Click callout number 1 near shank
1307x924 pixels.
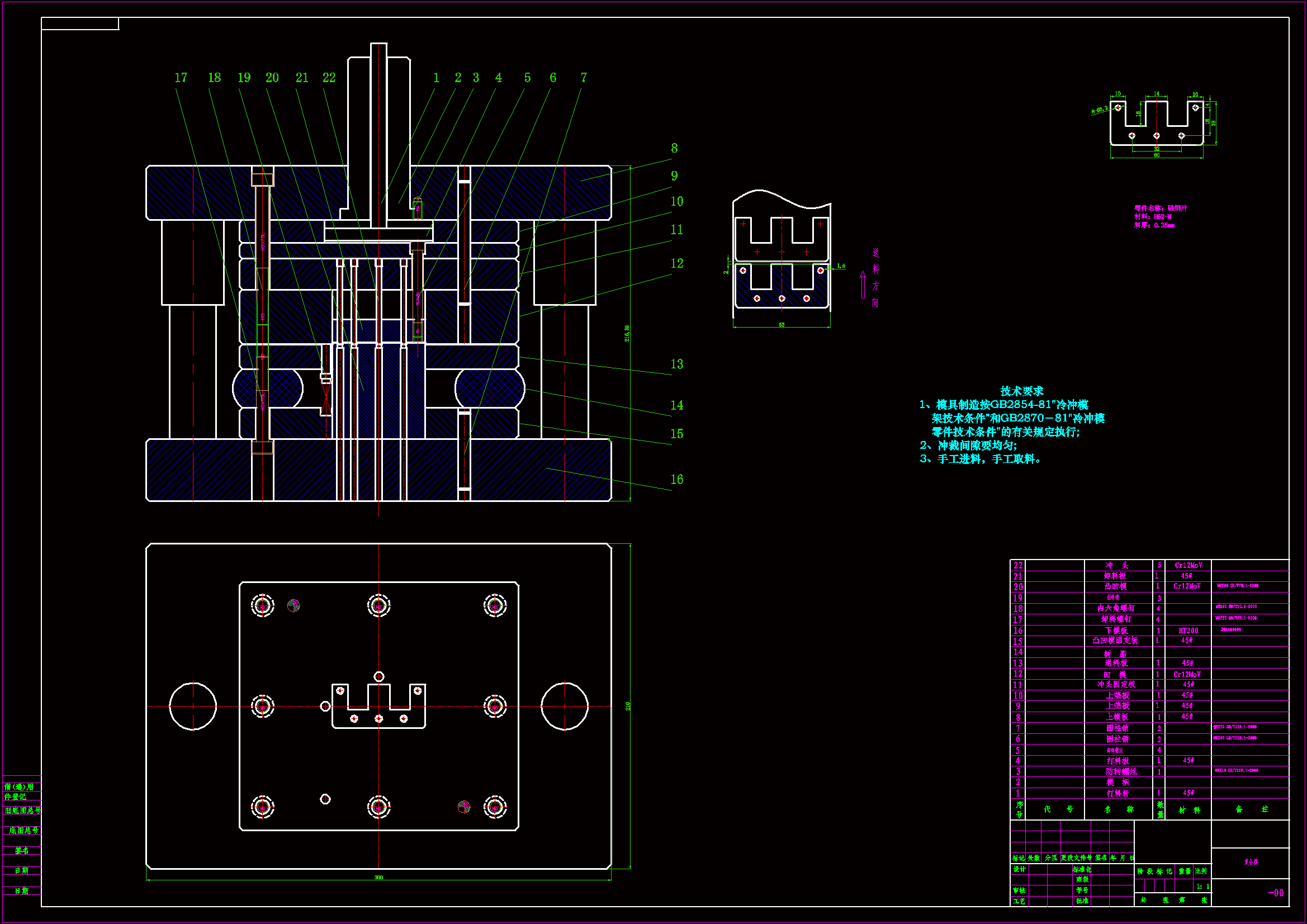pos(436,78)
